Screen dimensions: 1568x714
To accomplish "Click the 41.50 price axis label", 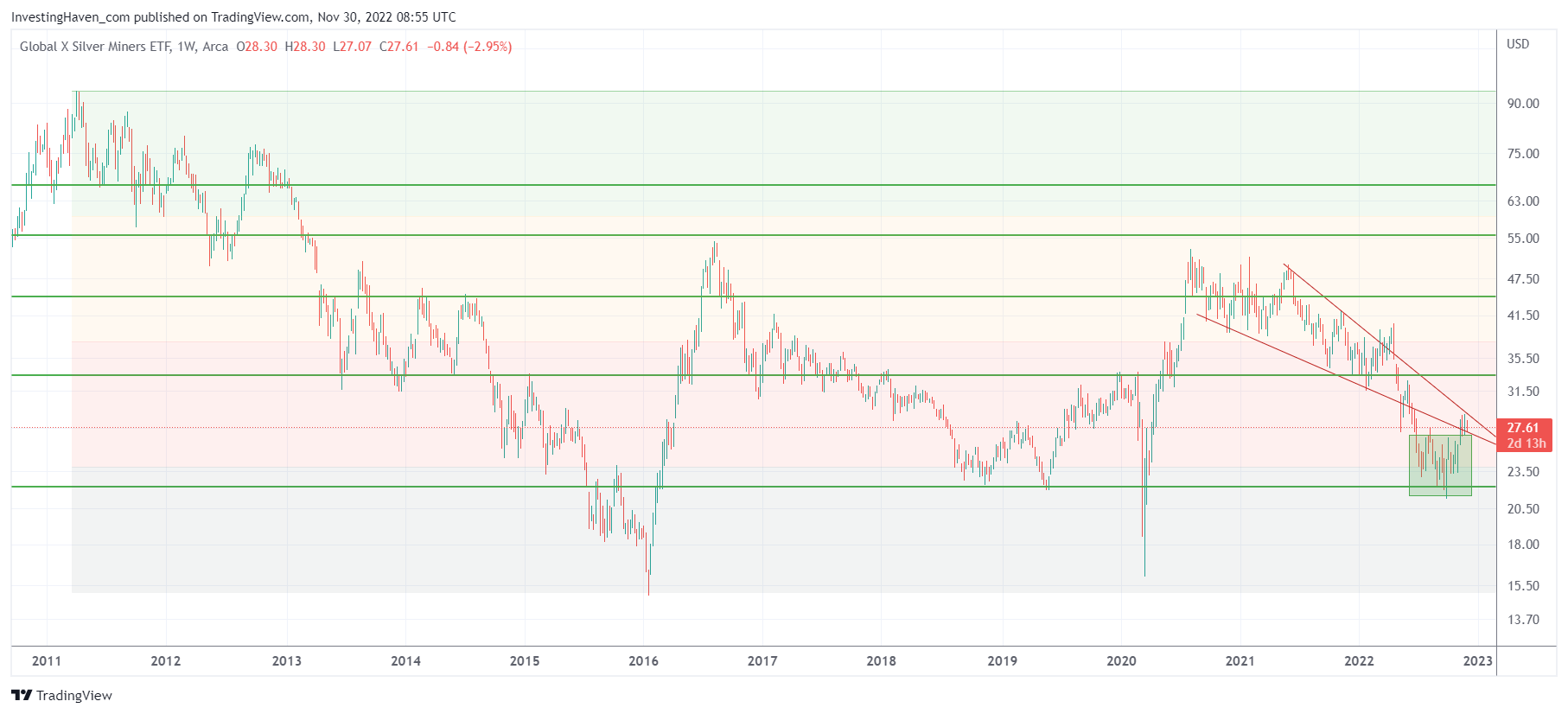I will tap(1523, 316).
